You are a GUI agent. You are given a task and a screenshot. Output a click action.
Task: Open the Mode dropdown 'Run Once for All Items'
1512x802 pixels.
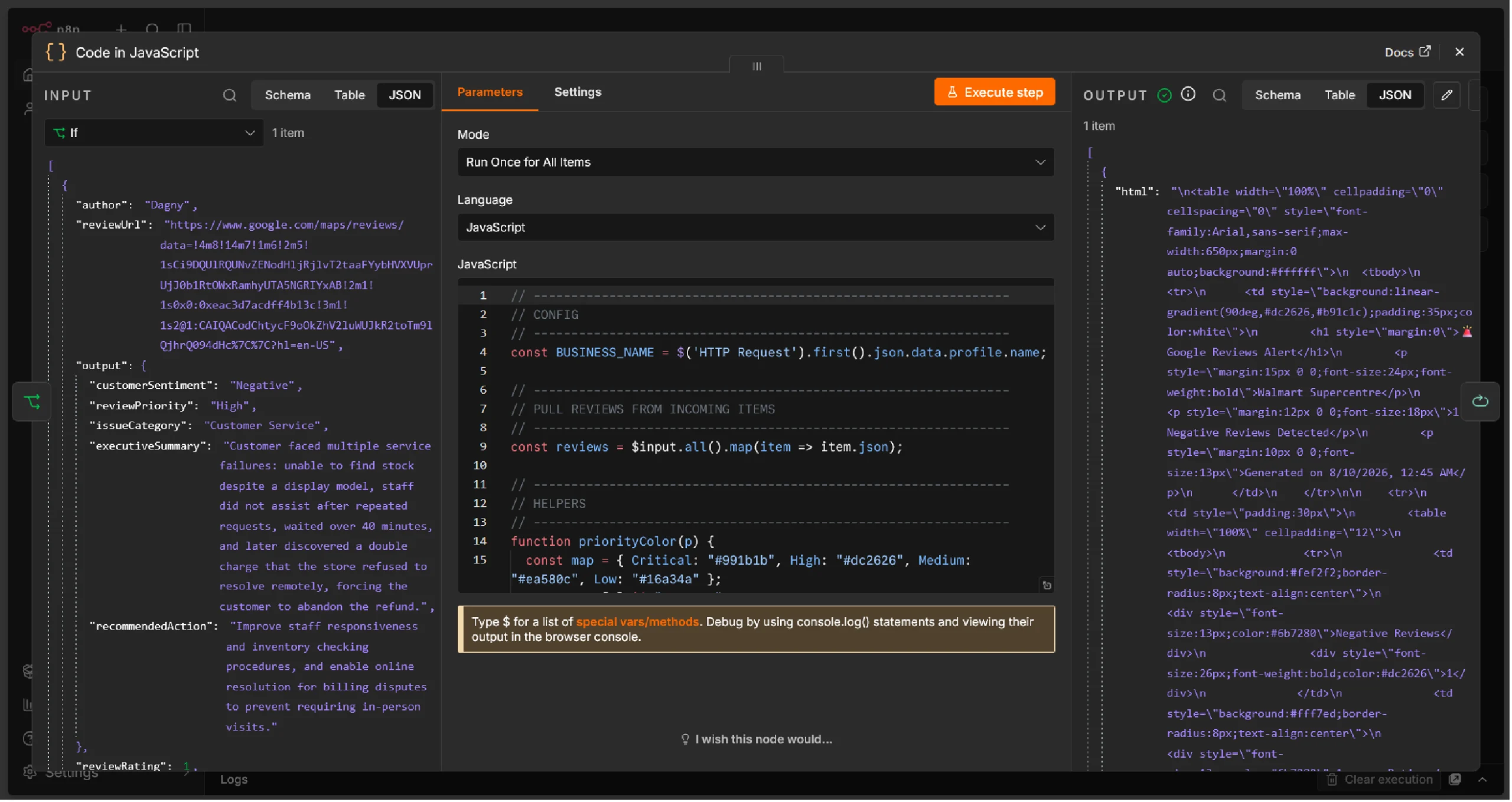tap(757, 162)
